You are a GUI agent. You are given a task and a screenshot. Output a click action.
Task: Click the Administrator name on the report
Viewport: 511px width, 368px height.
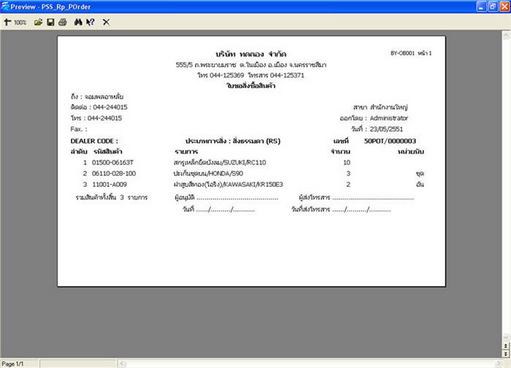click(389, 118)
